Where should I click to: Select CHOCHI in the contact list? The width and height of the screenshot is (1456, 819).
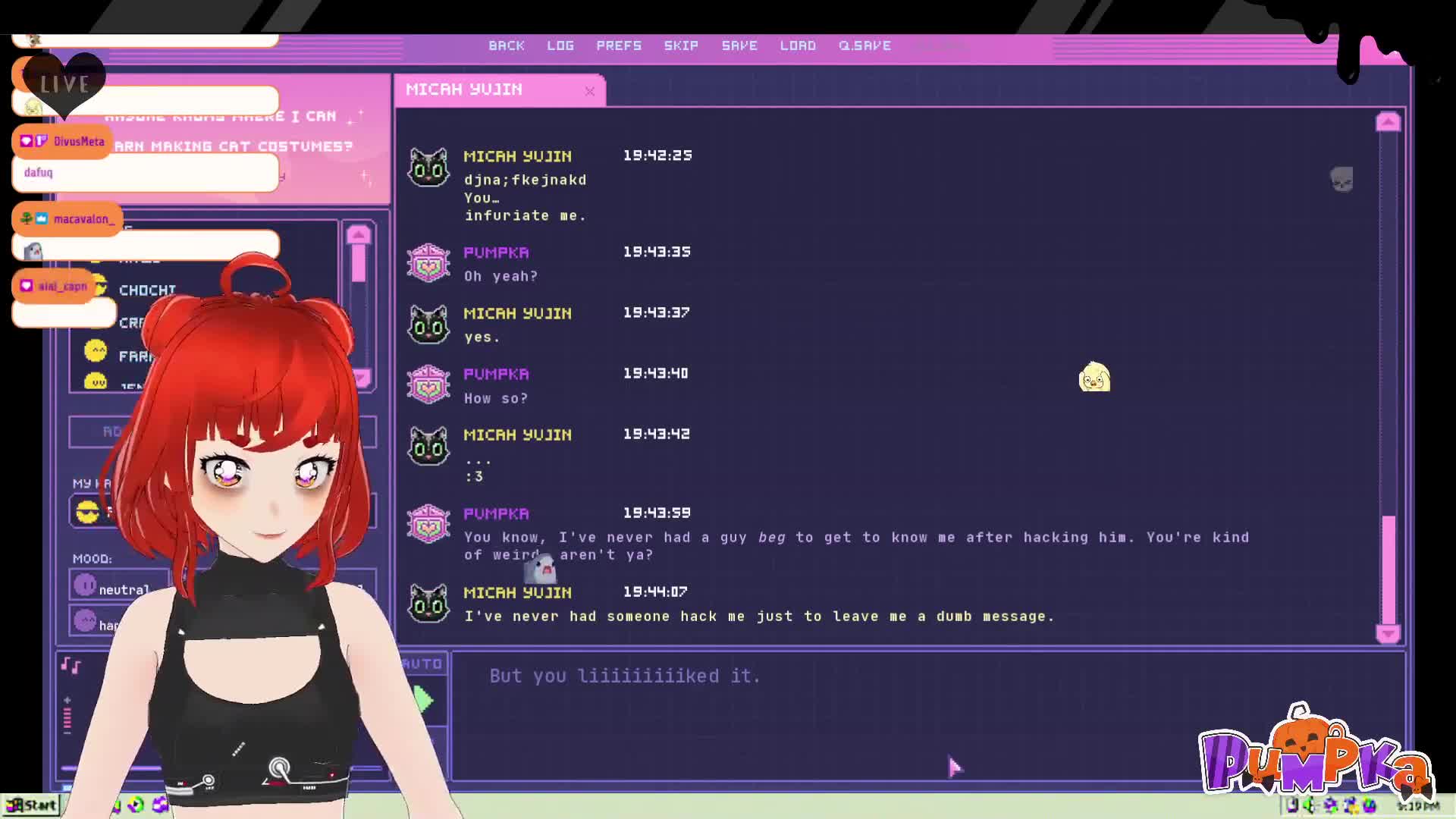click(147, 290)
